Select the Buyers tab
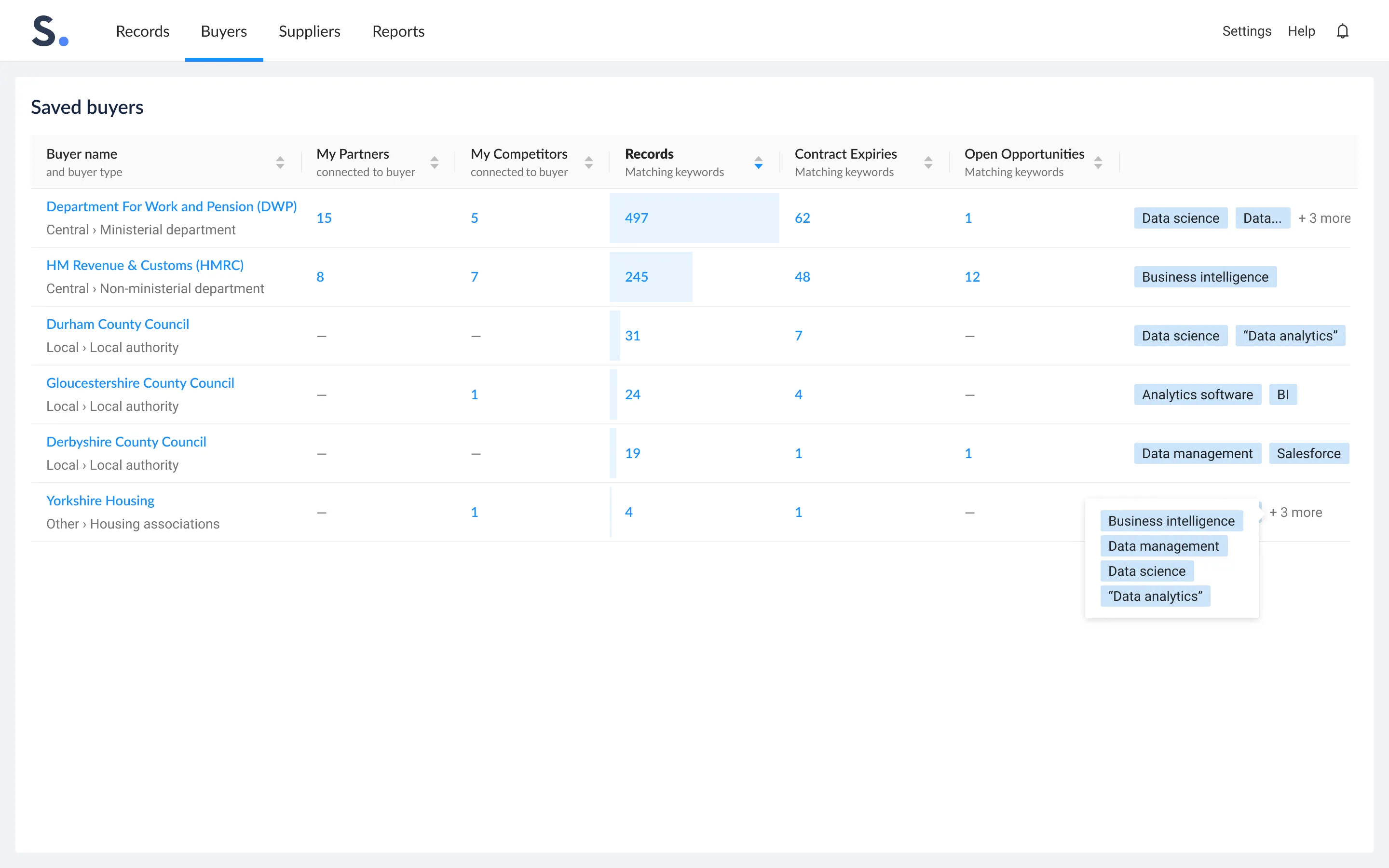The width and height of the screenshot is (1389, 868). coord(224,31)
